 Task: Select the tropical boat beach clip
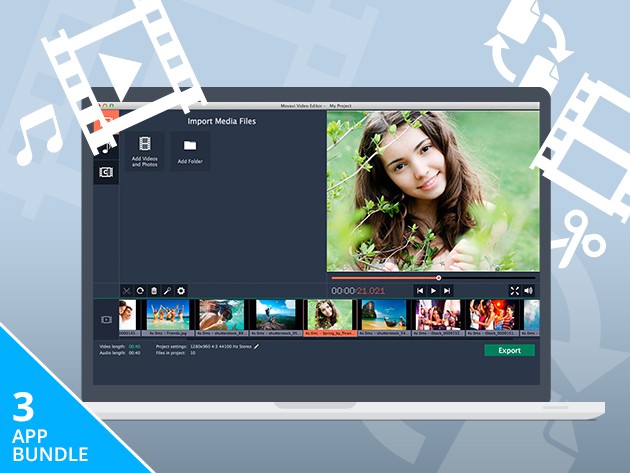click(x=384, y=317)
